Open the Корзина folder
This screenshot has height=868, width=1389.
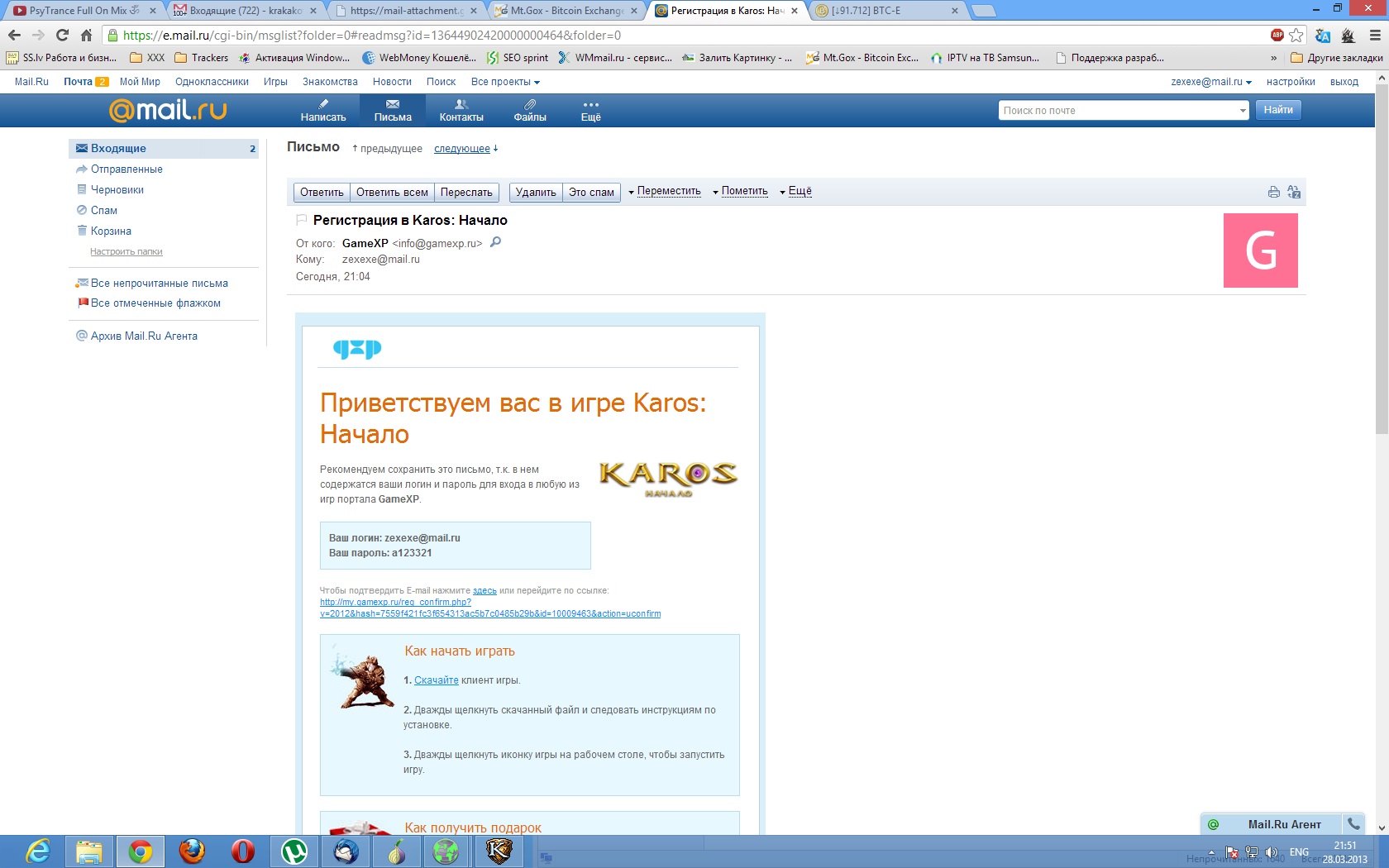pyautogui.click(x=111, y=231)
